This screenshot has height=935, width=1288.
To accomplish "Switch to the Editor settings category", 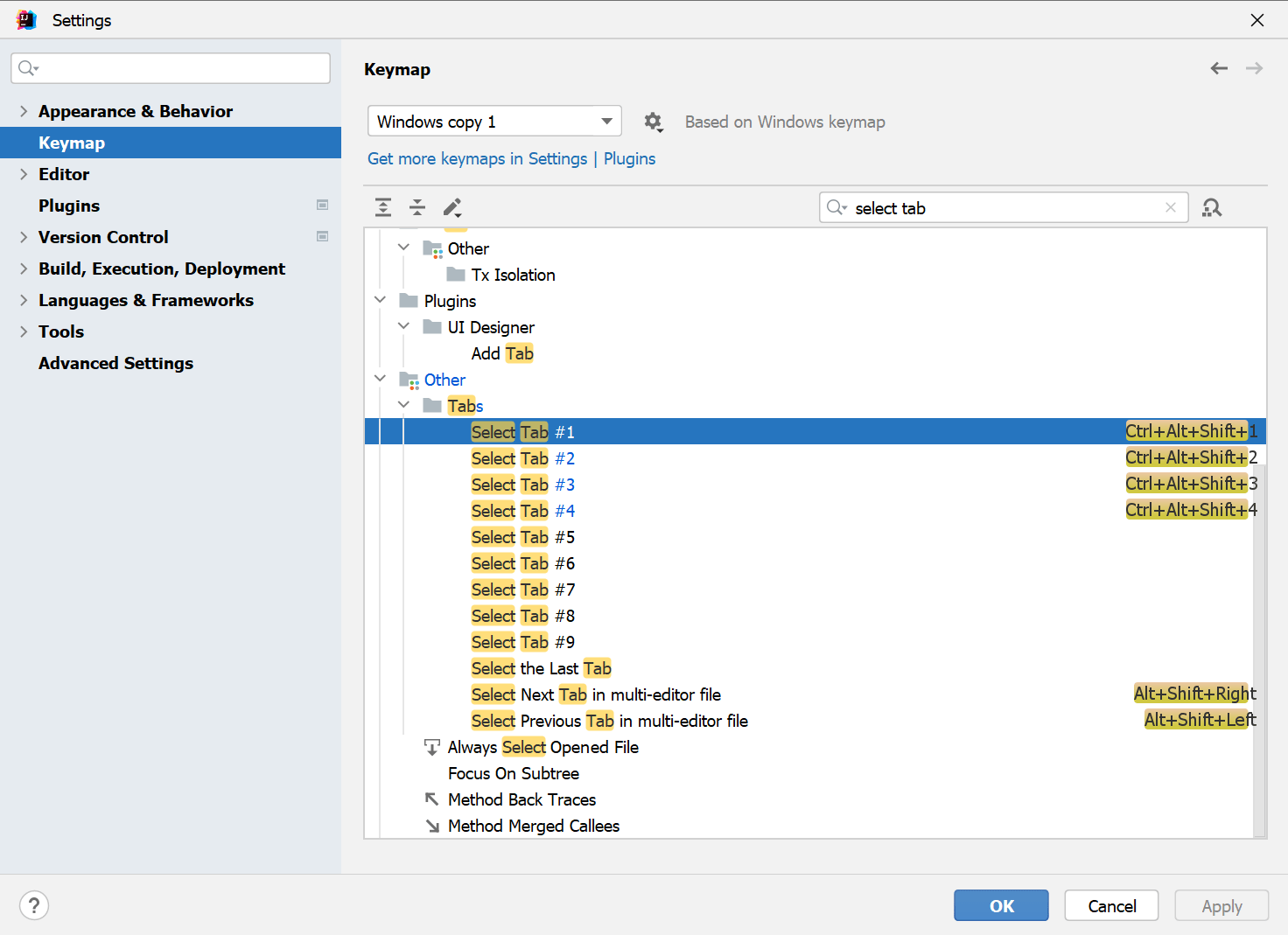I will pos(64,174).
